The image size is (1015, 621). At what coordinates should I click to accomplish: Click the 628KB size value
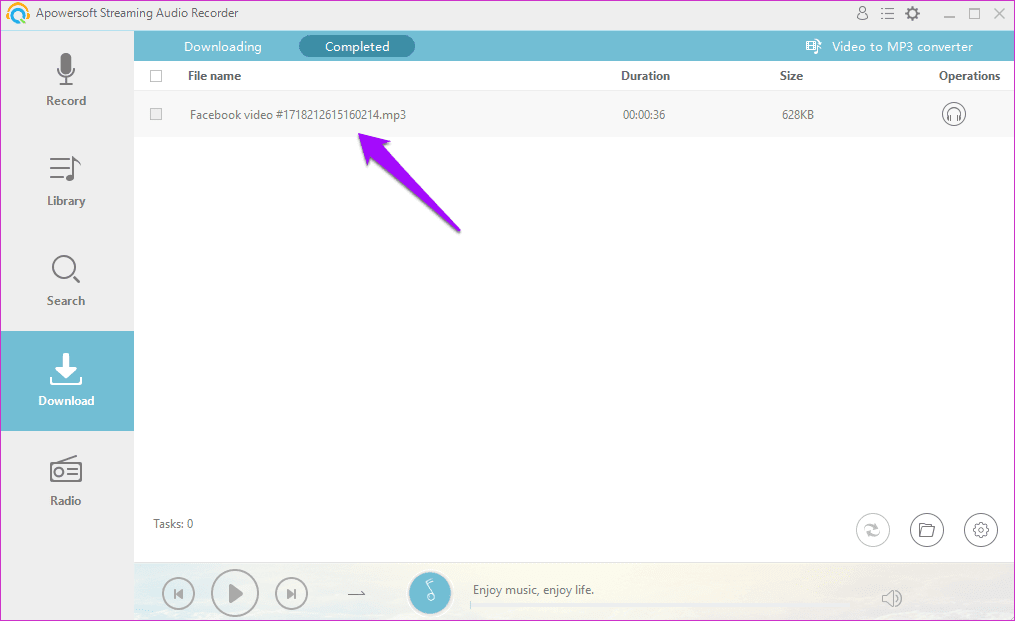click(798, 115)
